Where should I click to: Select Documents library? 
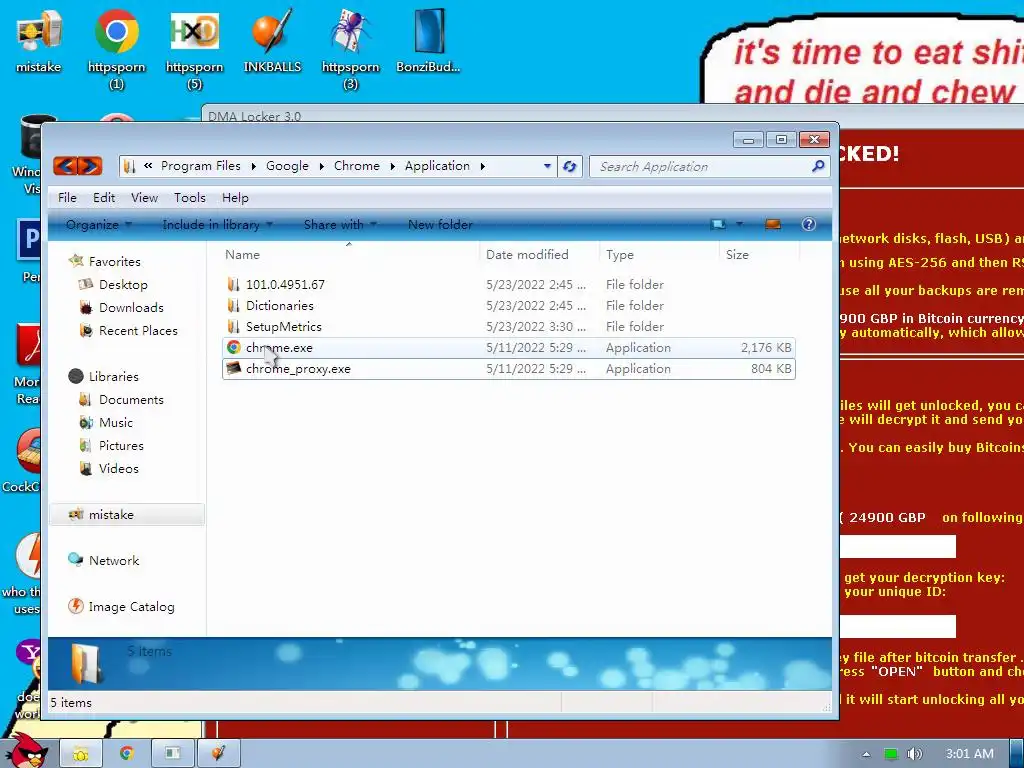[x=131, y=400]
